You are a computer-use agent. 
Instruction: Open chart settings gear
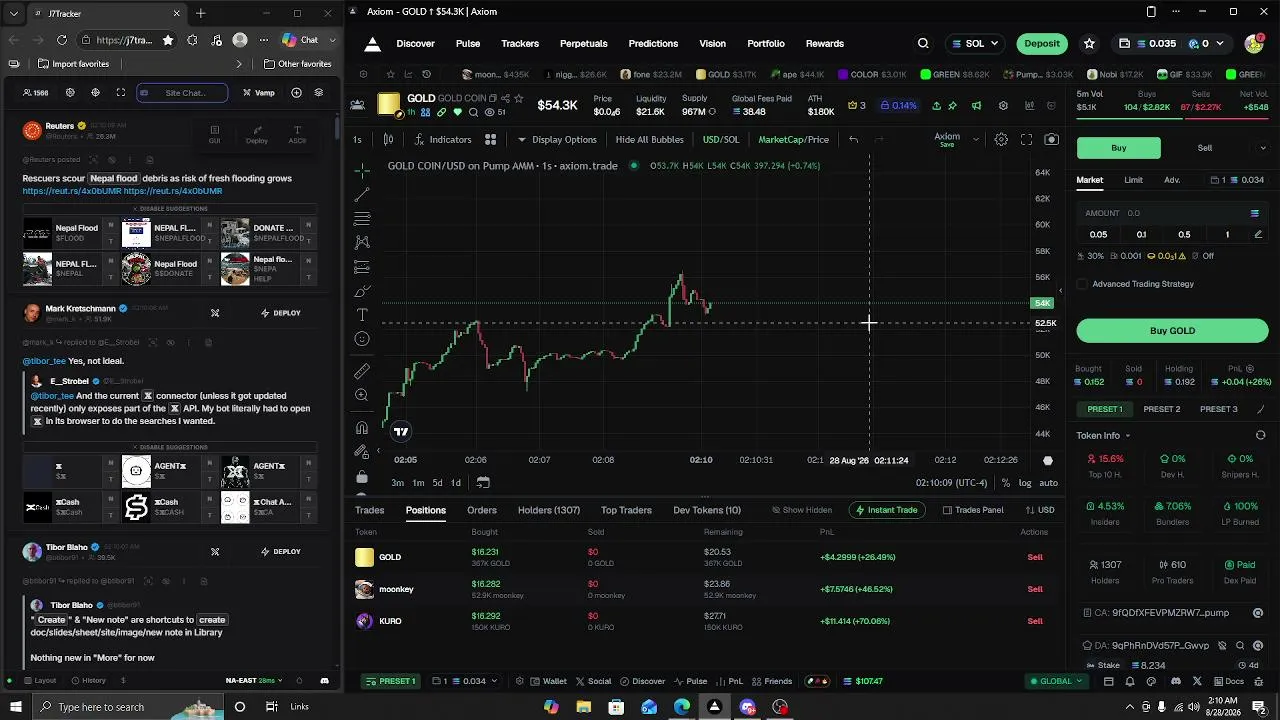click(x=1001, y=140)
